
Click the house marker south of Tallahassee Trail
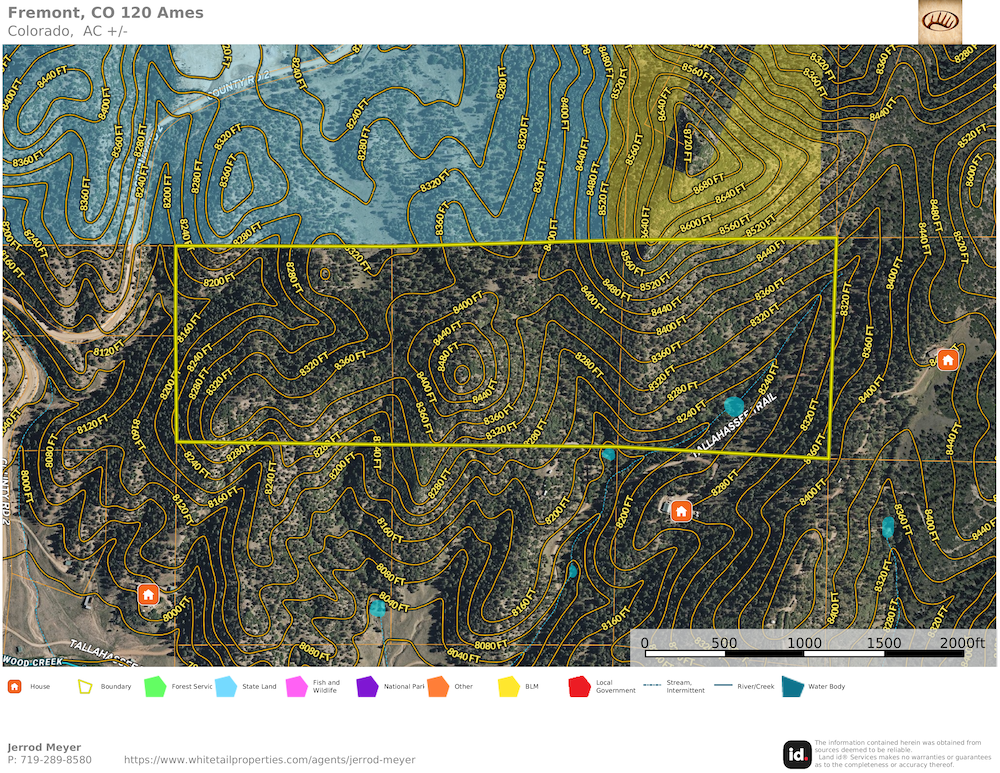681,511
